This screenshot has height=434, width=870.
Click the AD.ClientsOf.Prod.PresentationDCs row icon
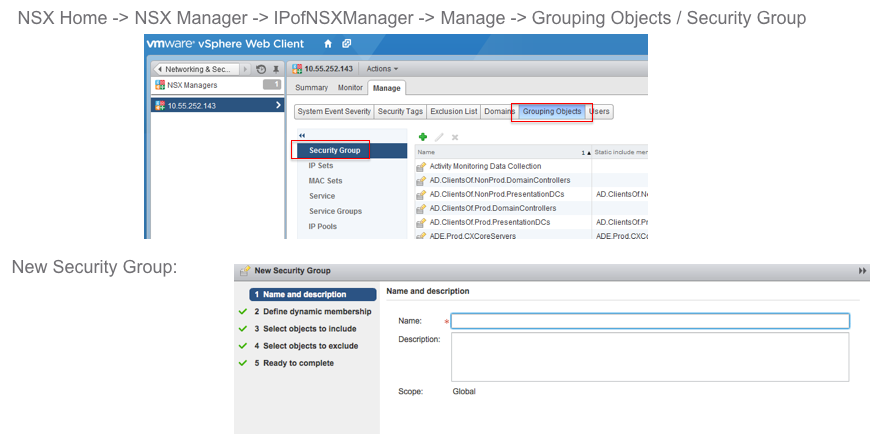click(x=421, y=222)
